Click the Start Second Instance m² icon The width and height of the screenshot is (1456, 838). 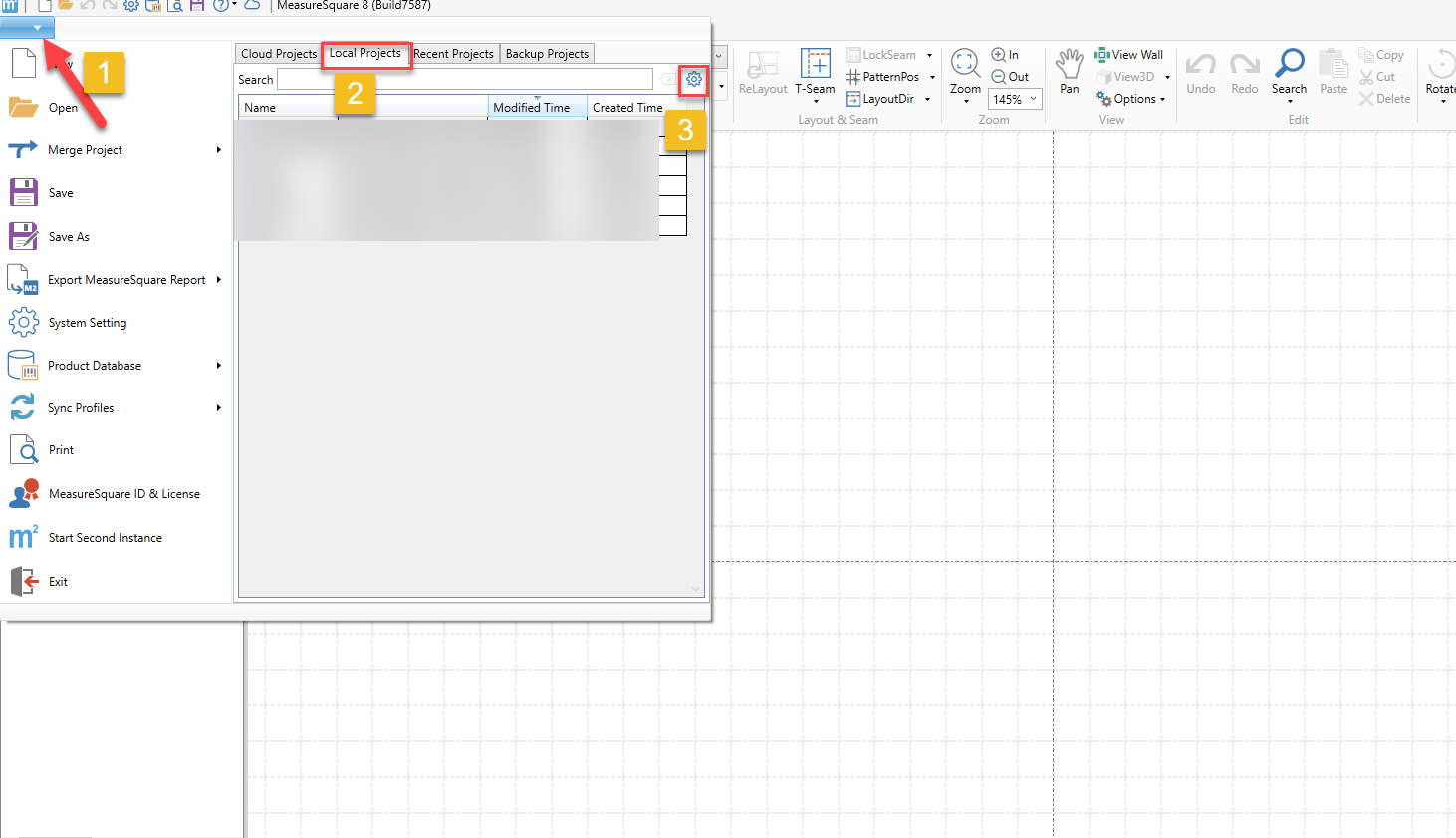[23, 537]
